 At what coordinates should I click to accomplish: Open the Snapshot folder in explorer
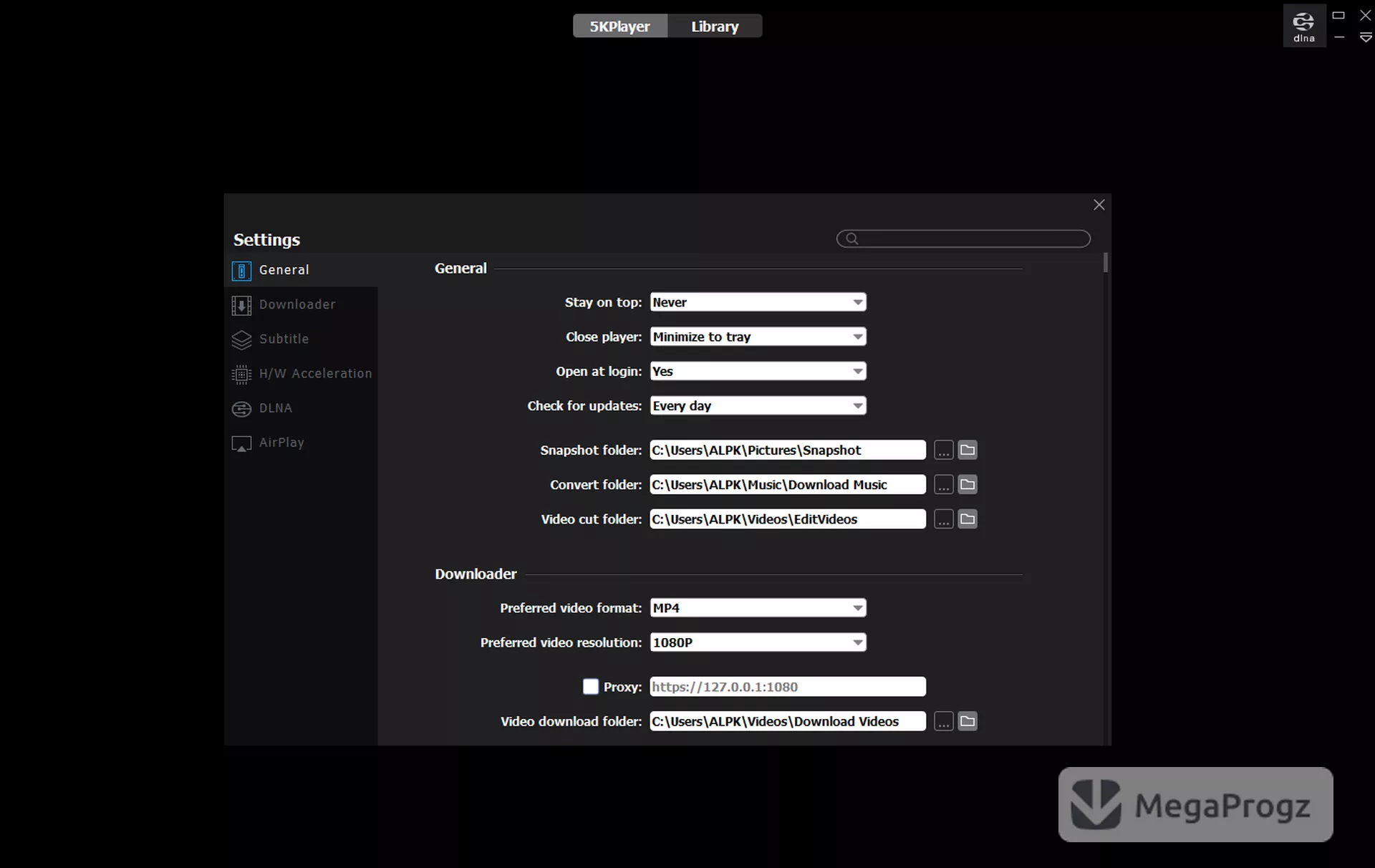coord(968,450)
